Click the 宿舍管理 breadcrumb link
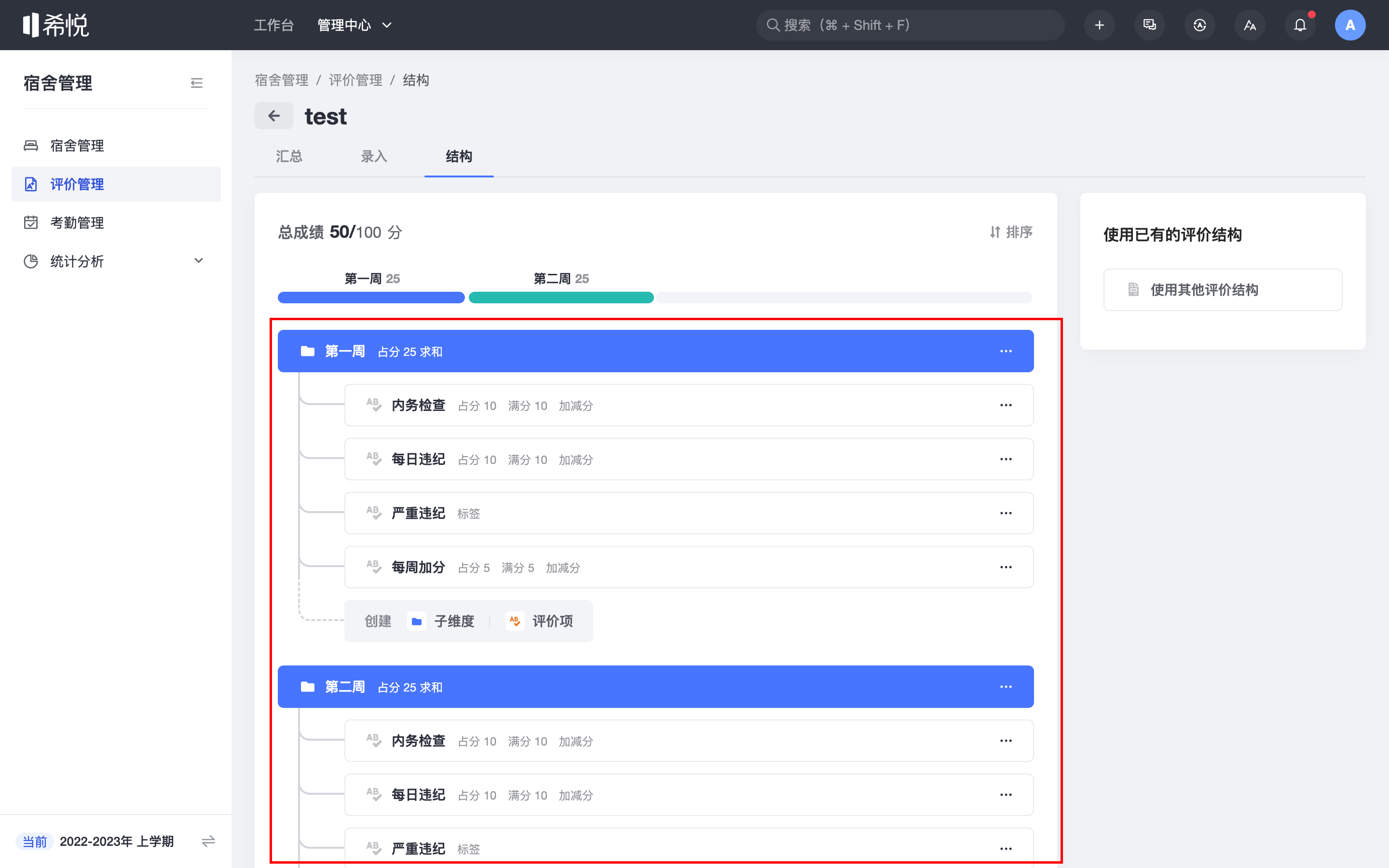 (282, 80)
